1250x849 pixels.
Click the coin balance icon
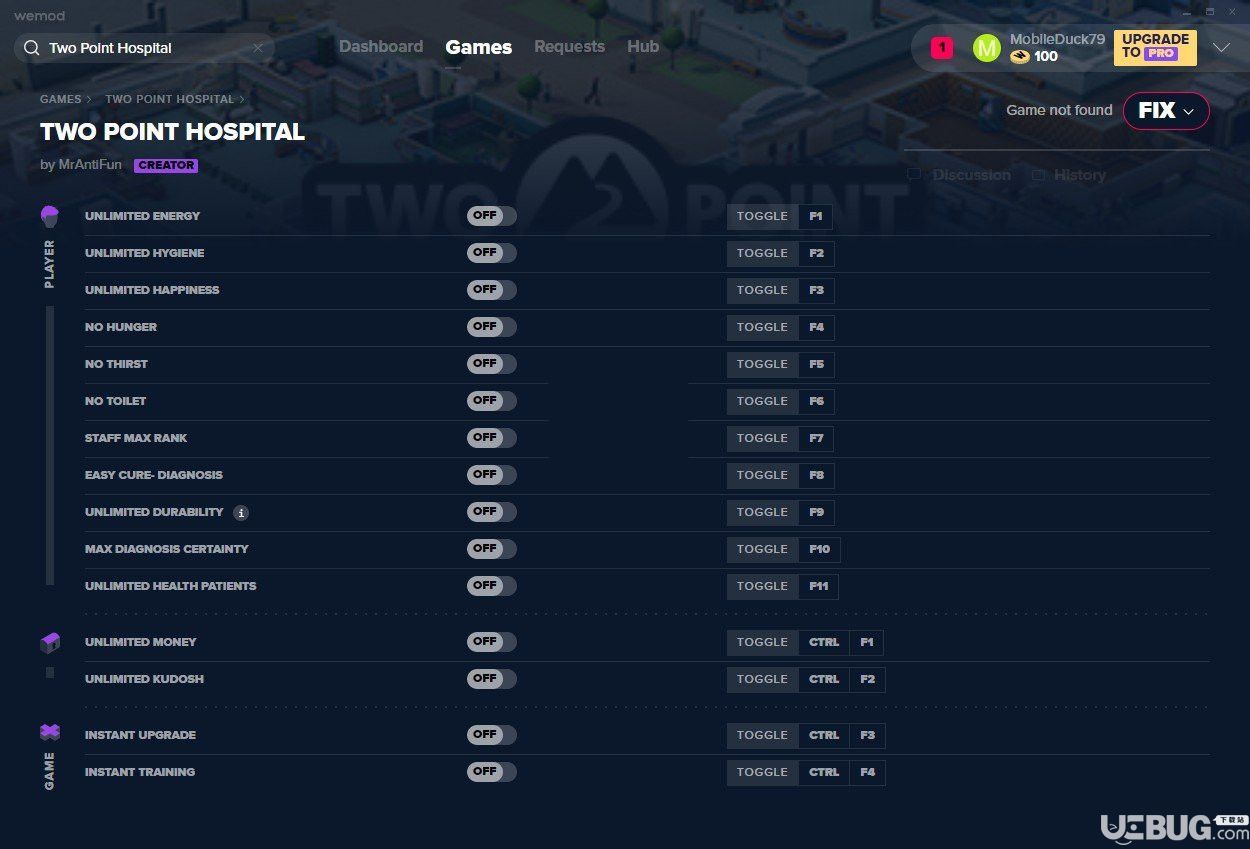tap(1020, 57)
